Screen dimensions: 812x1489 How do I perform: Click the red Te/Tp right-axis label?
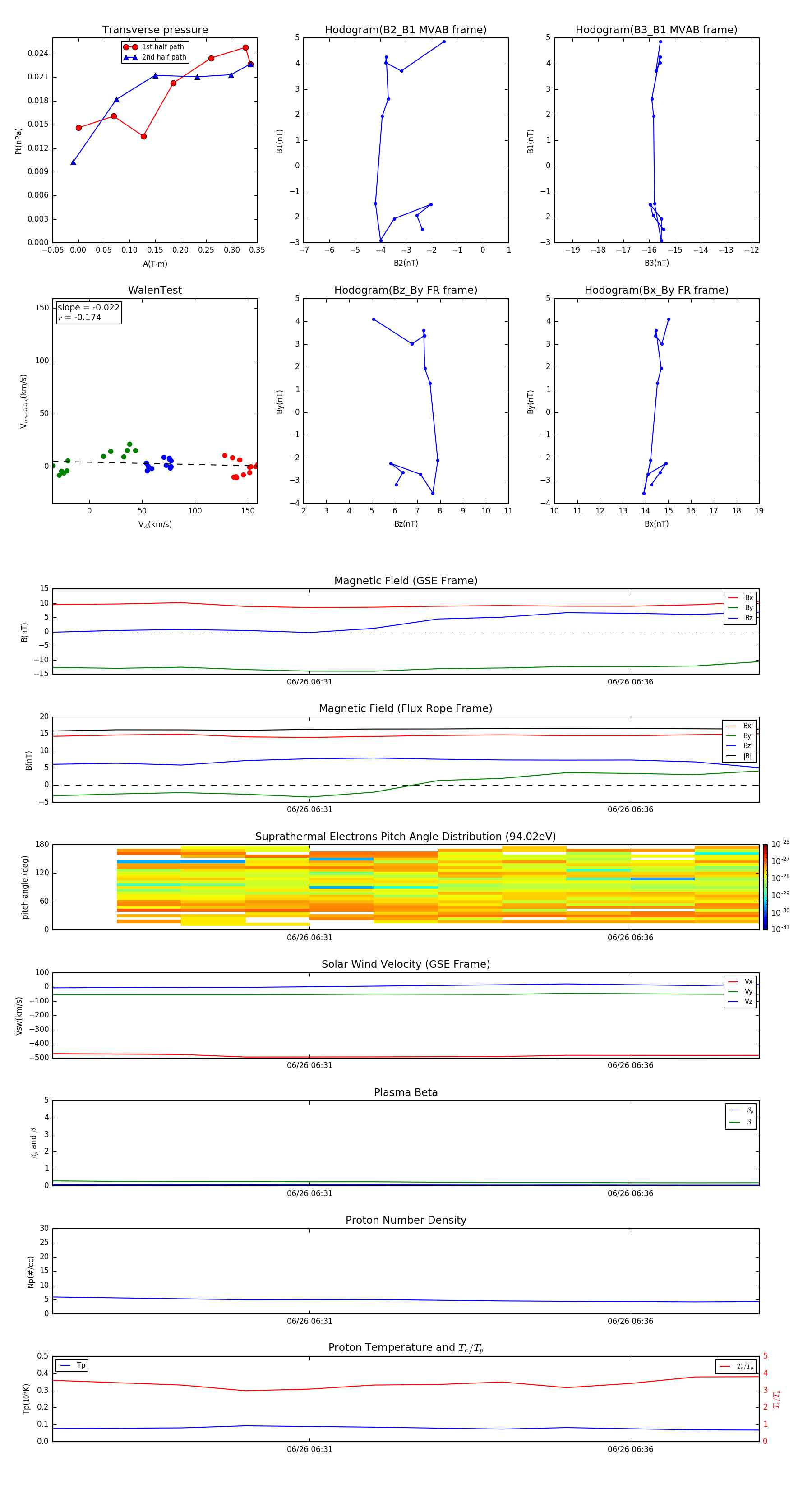tap(776, 1399)
